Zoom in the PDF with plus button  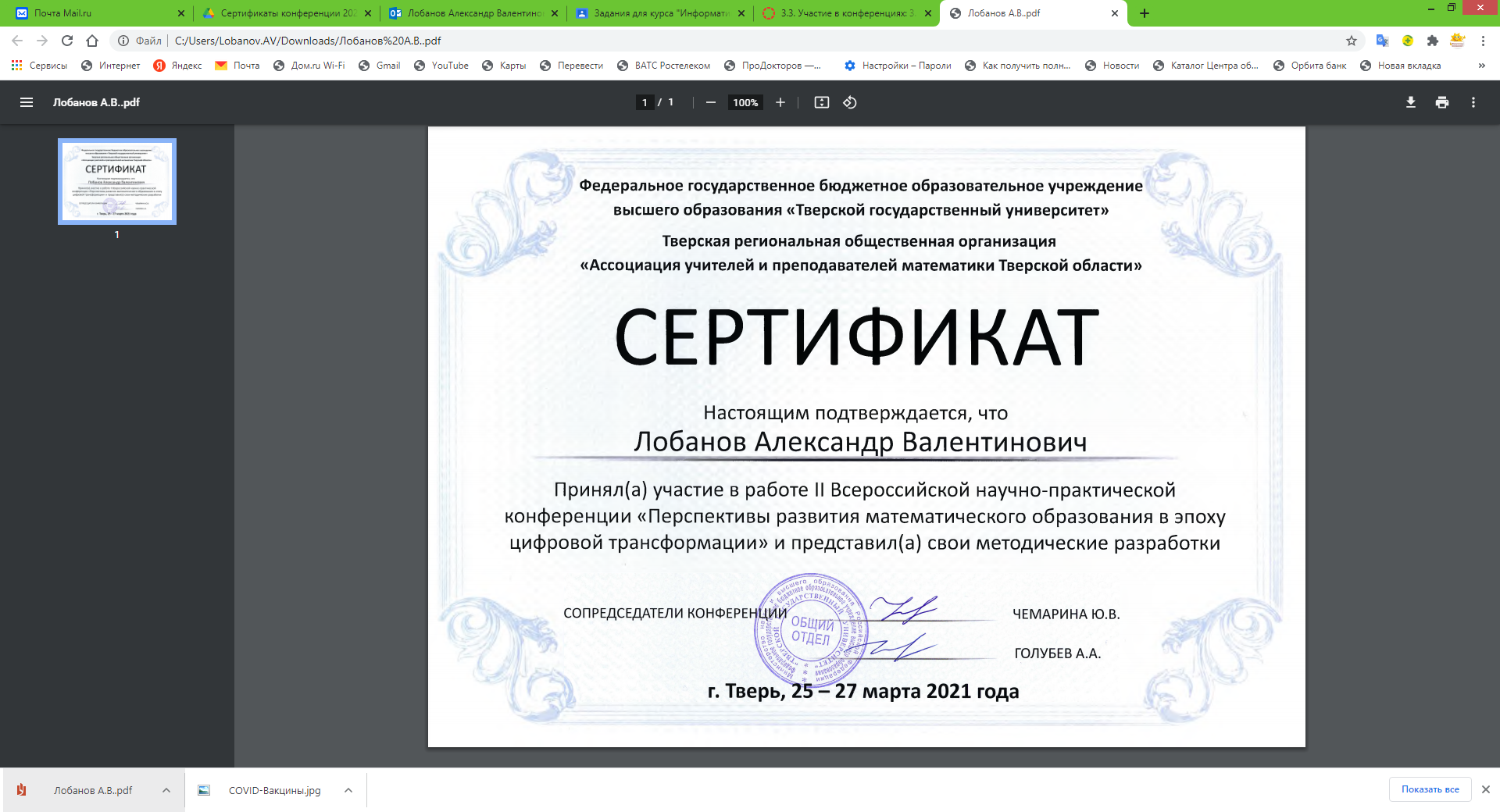coord(780,102)
